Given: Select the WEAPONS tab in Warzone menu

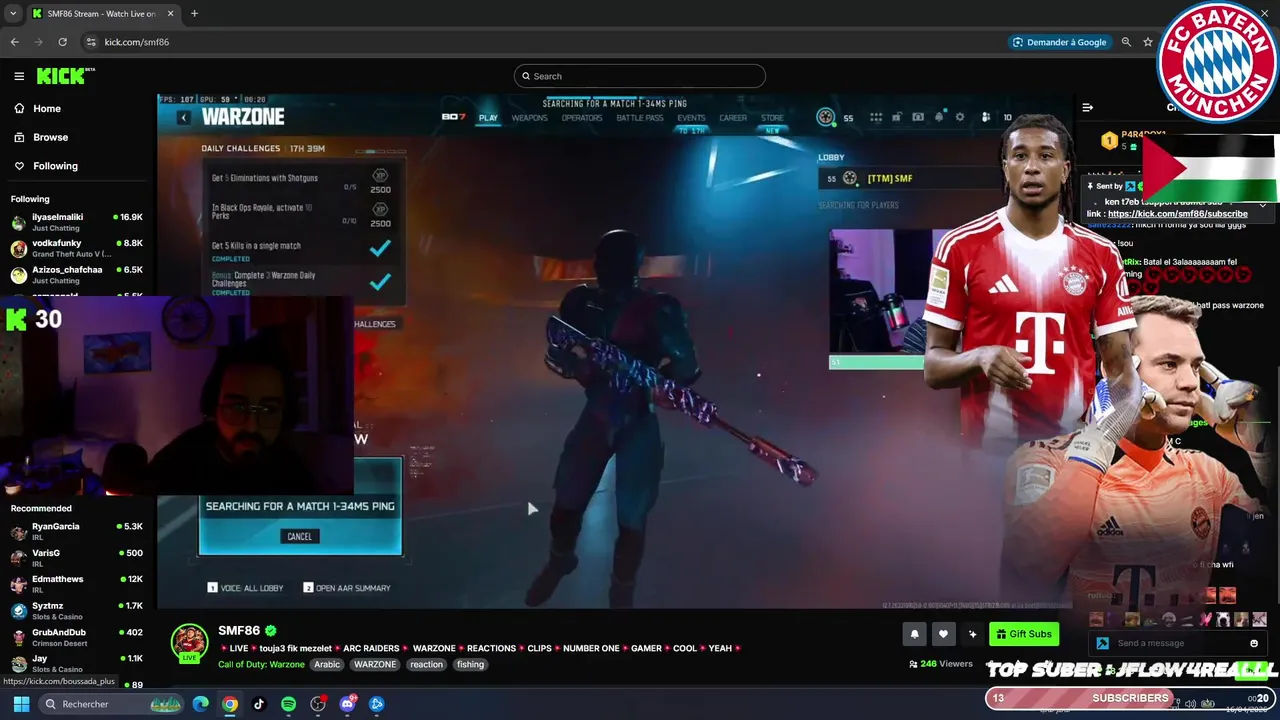Looking at the screenshot, I should [529, 118].
